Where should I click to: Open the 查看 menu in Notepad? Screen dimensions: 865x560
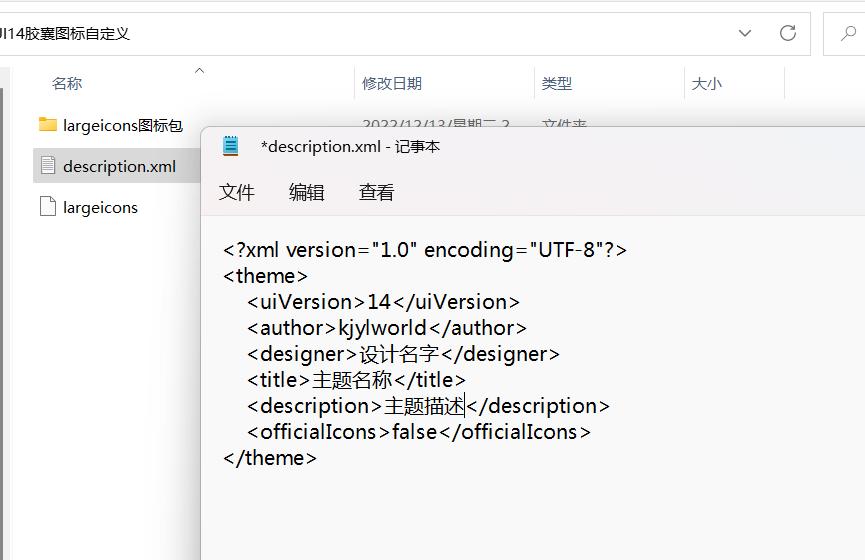376,193
